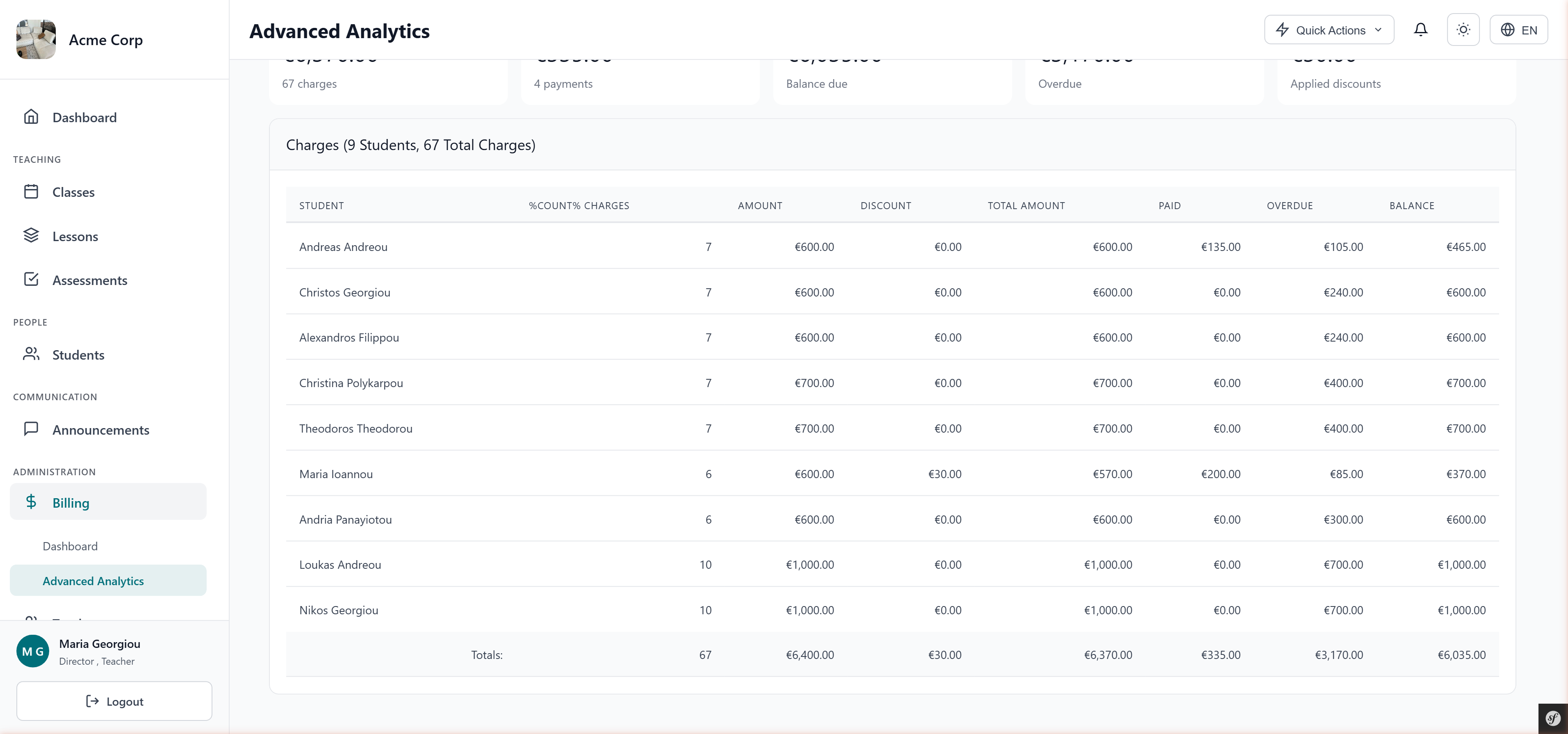1568x734 pixels.
Task: Select the Andreas Andreou student row
Action: click(x=892, y=246)
